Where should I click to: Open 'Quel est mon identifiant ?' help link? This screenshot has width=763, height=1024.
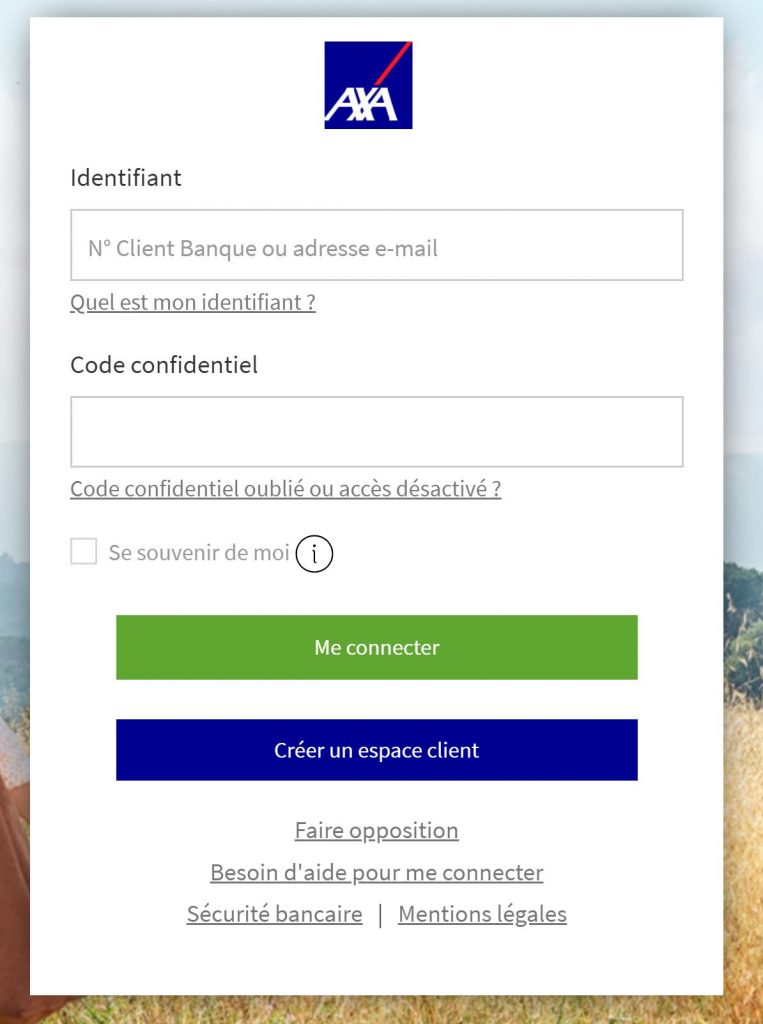pyautogui.click(x=192, y=302)
